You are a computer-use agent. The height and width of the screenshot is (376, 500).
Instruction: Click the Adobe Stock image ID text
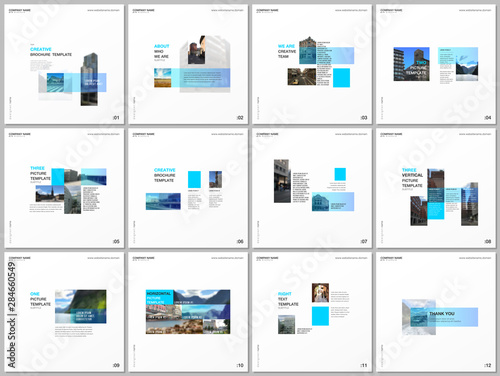tap(12, 315)
